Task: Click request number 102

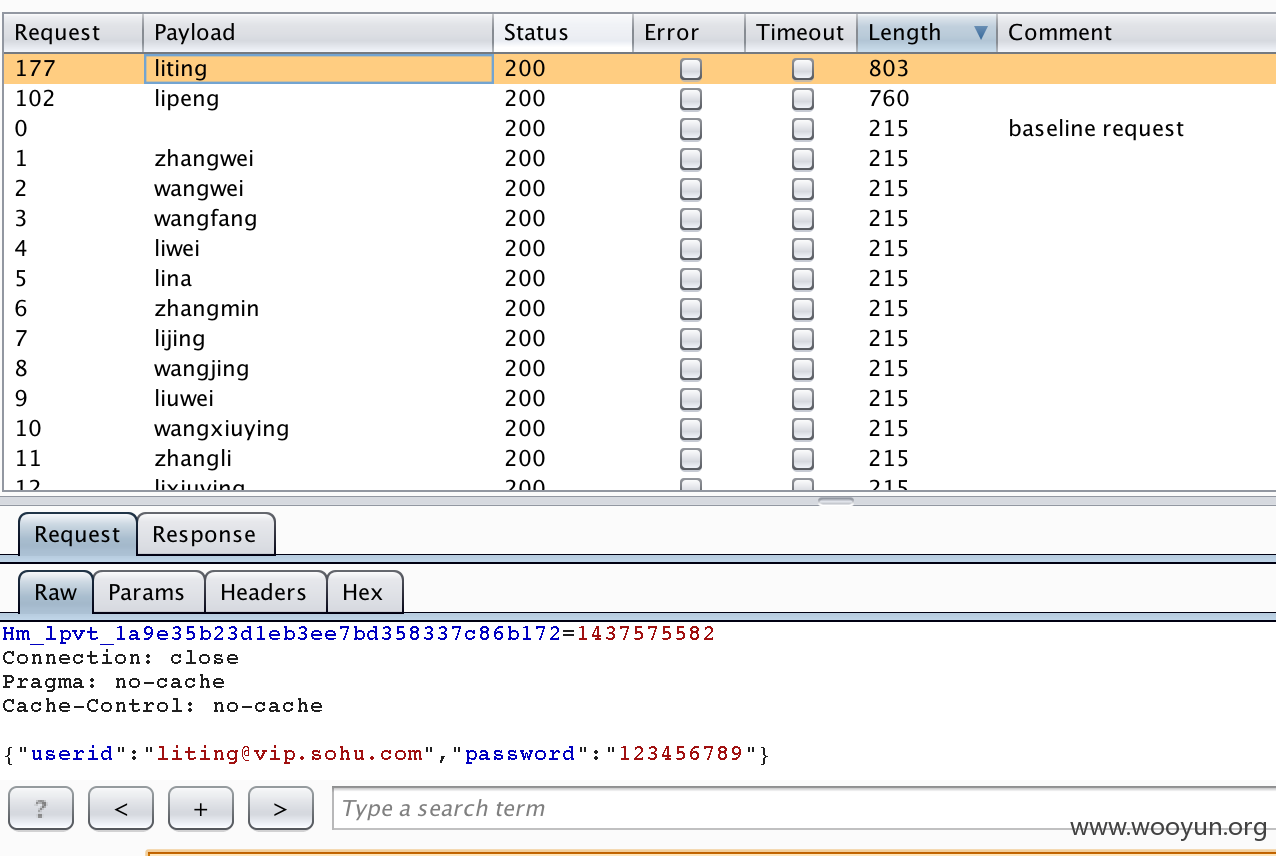Action: click(x=35, y=99)
